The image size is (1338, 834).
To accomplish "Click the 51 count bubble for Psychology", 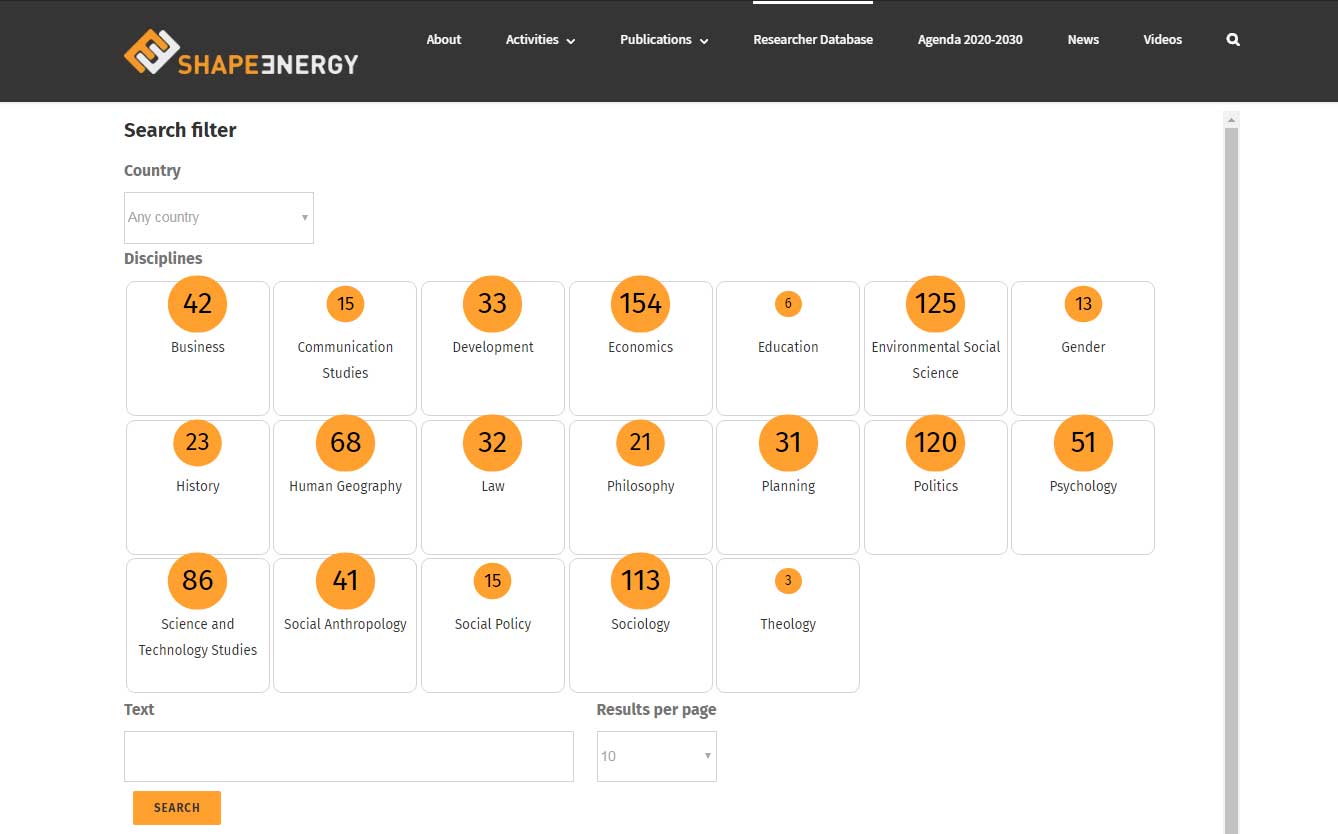I will point(1083,443).
